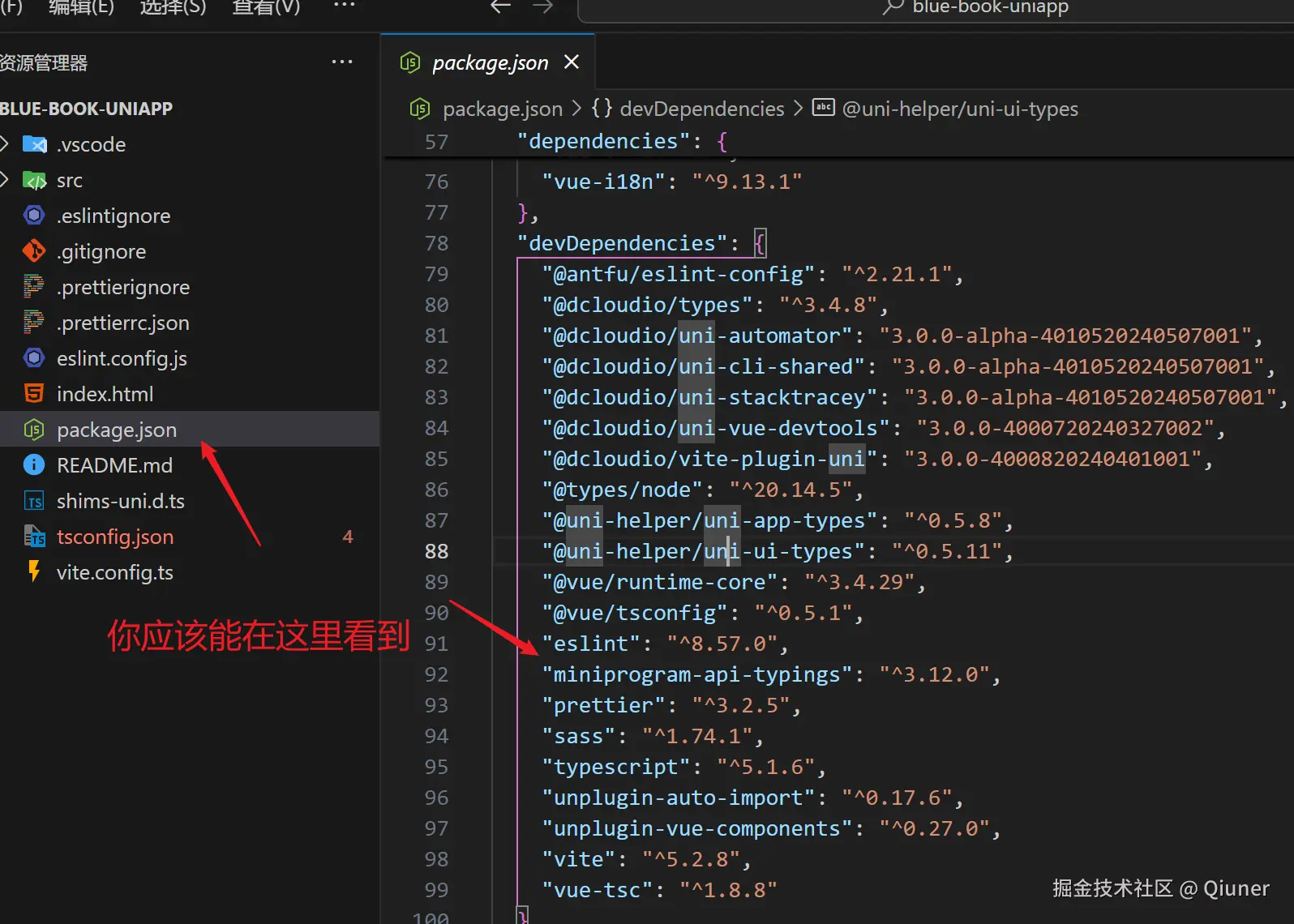The width and height of the screenshot is (1294, 924).
Task: Click the blue-book-uniapp search box
Action: 936,8
